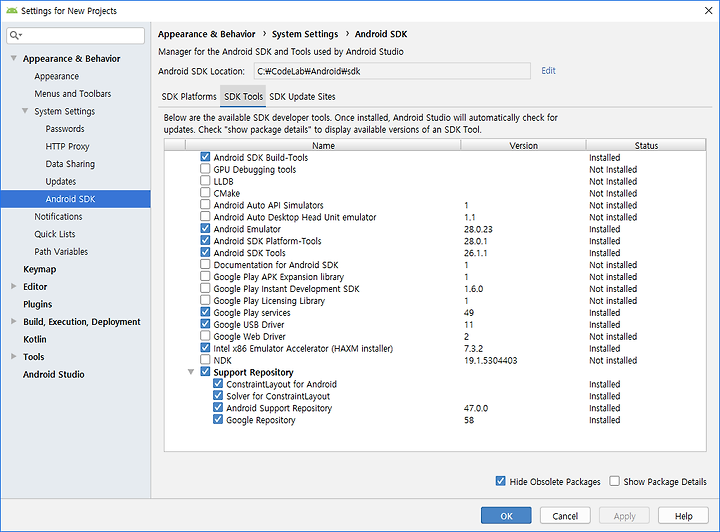
Task: Expand the Tools section arrow
Action: pyautogui.click(x=14, y=356)
